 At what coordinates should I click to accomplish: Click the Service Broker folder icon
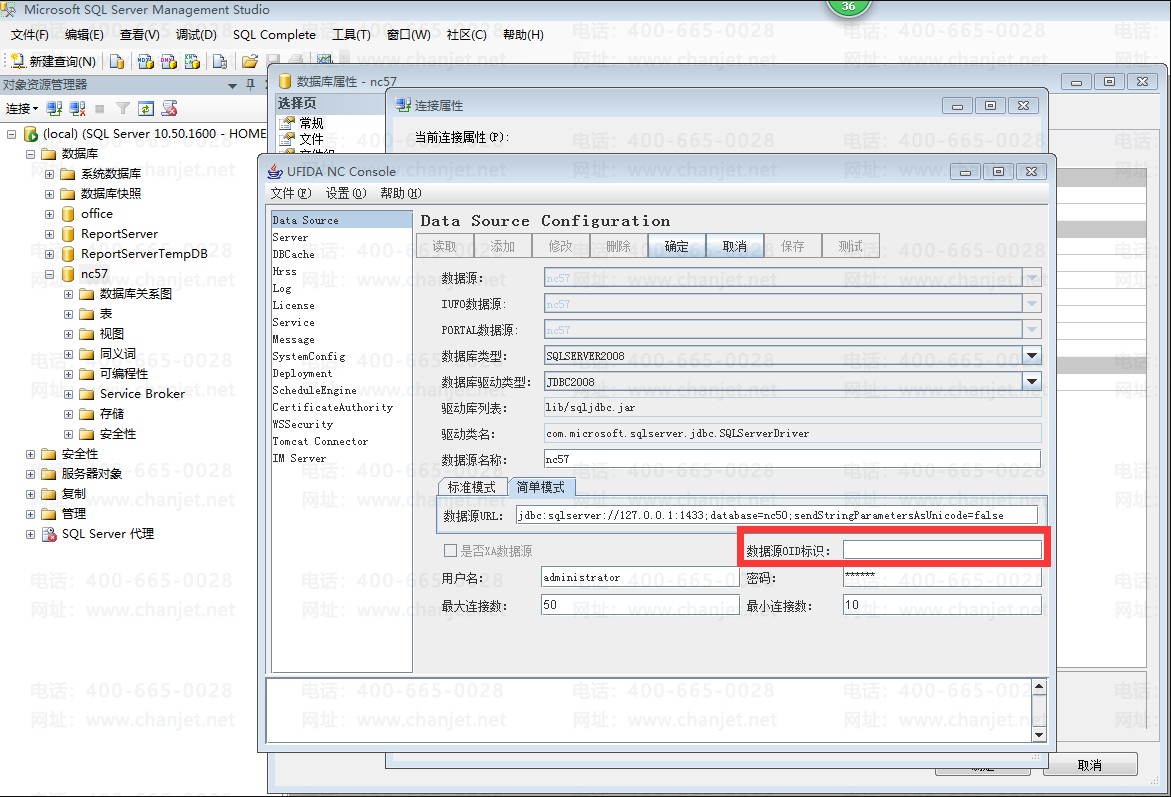[87, 394]
